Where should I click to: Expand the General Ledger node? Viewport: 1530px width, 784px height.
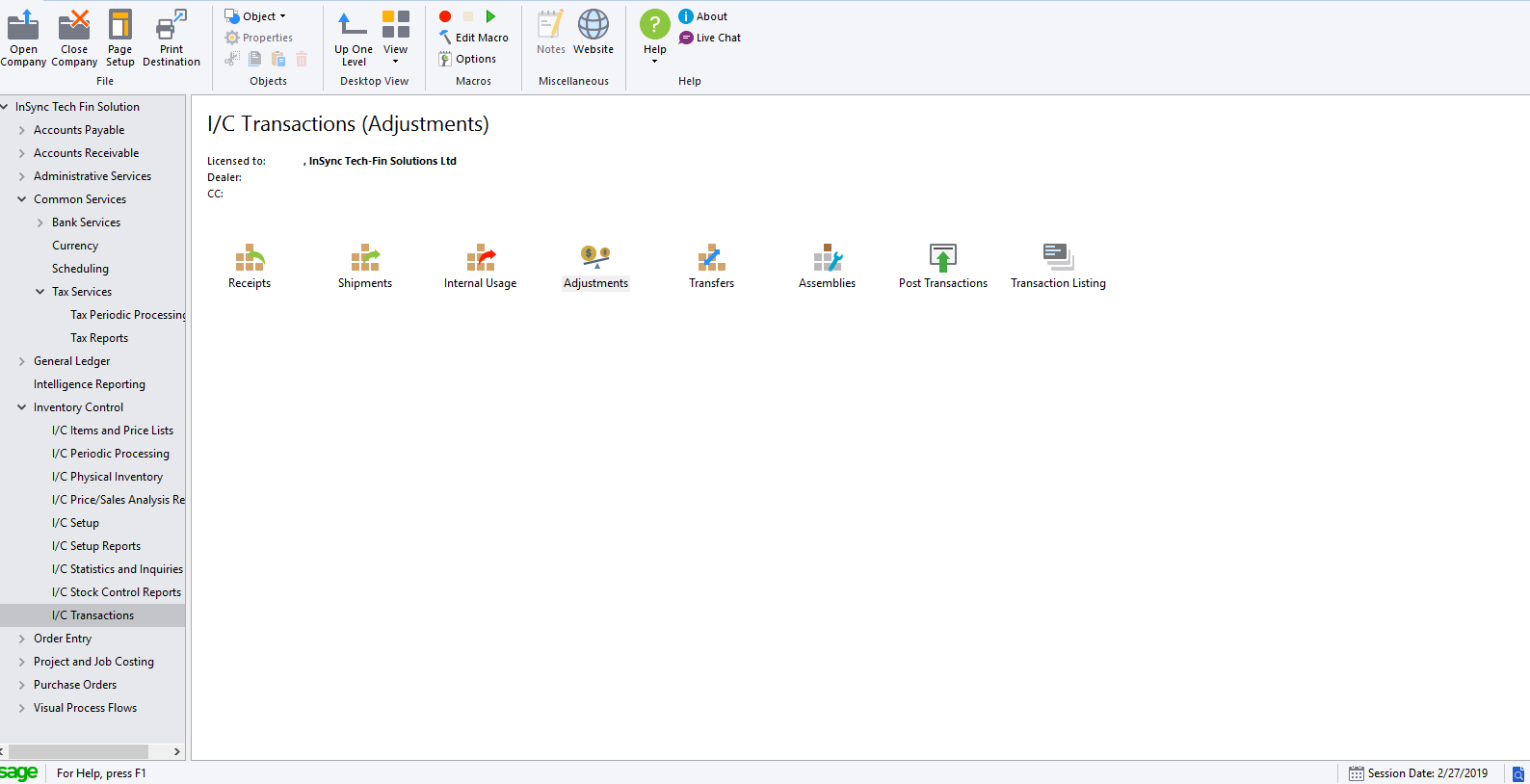click(21, 361)
